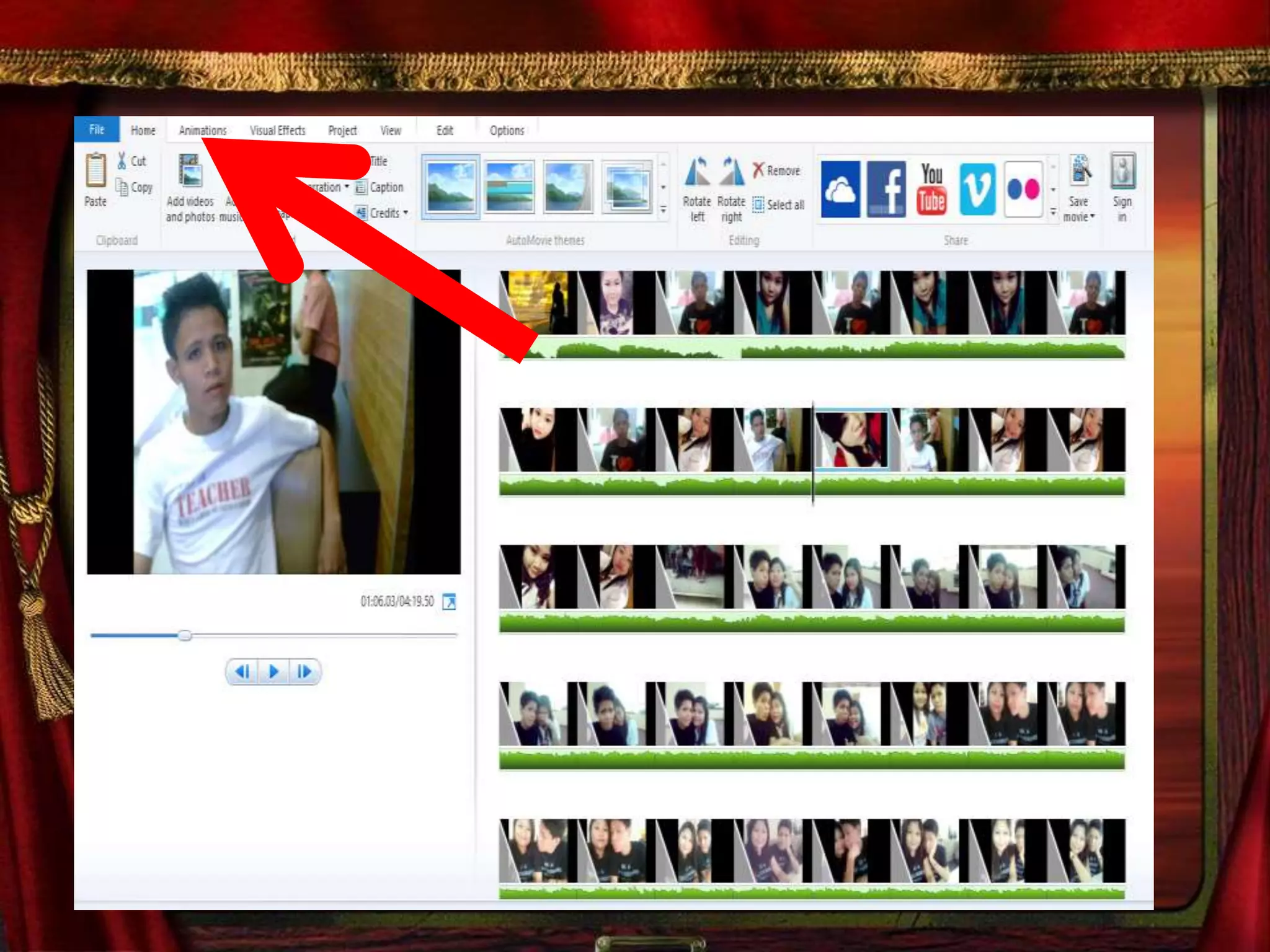Share movie to Facebook
1270x952 pixels.
tap(886, 189)
